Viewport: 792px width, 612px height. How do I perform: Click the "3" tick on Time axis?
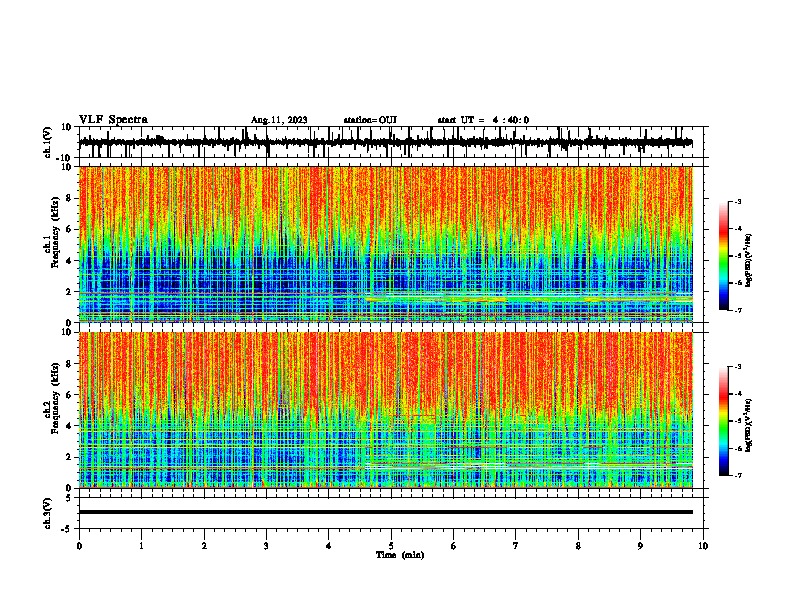[266, 546]
